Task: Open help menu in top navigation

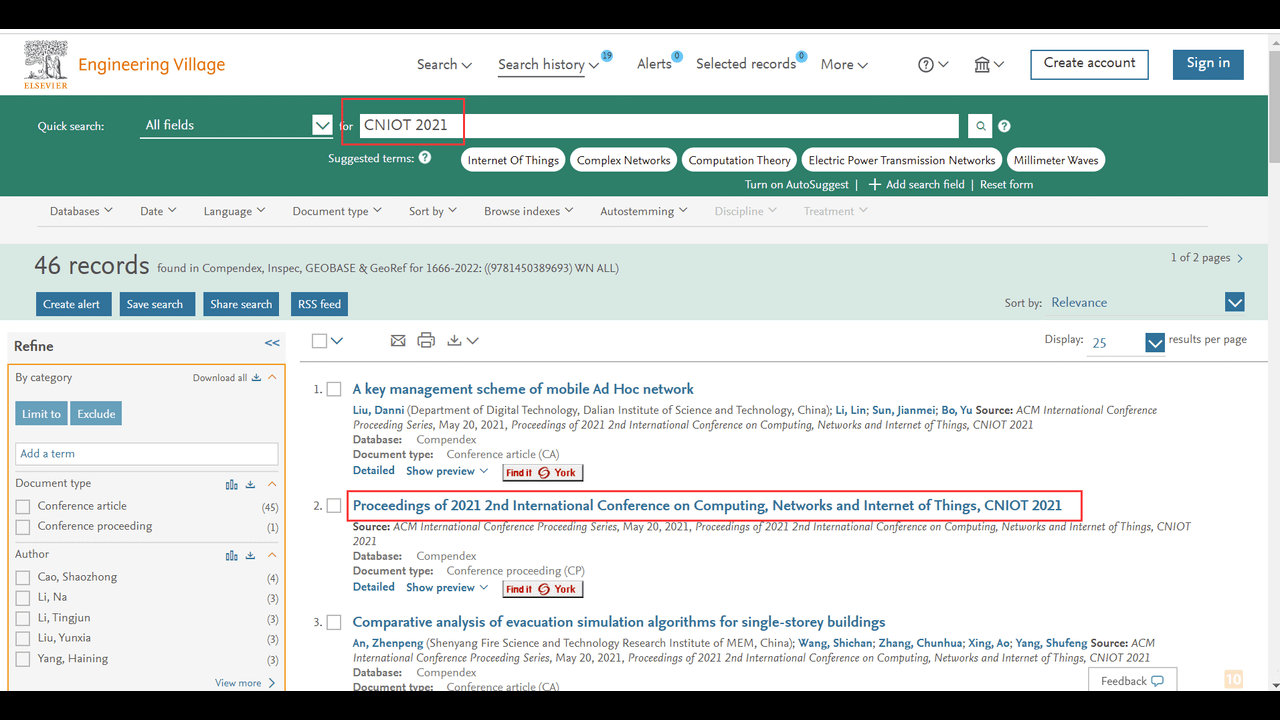Action: click(933, 64)
